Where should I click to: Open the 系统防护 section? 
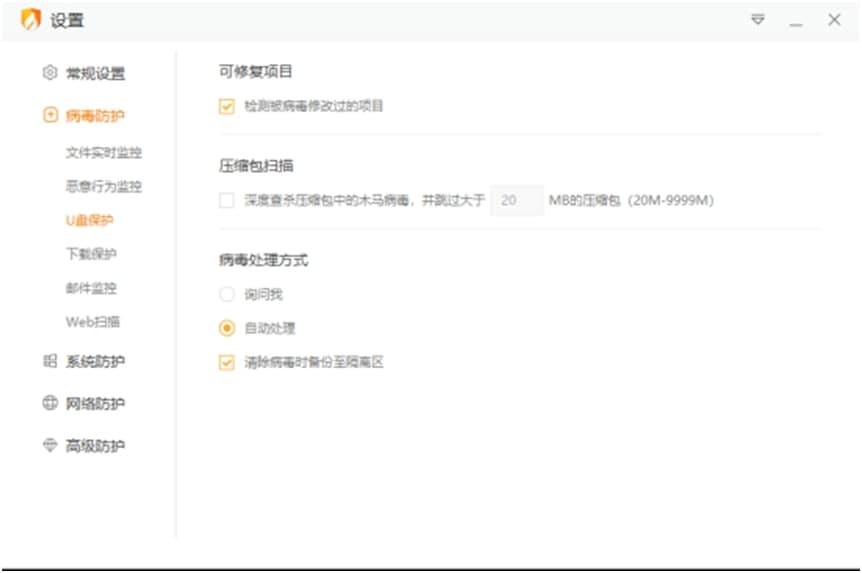pos(95,361)
